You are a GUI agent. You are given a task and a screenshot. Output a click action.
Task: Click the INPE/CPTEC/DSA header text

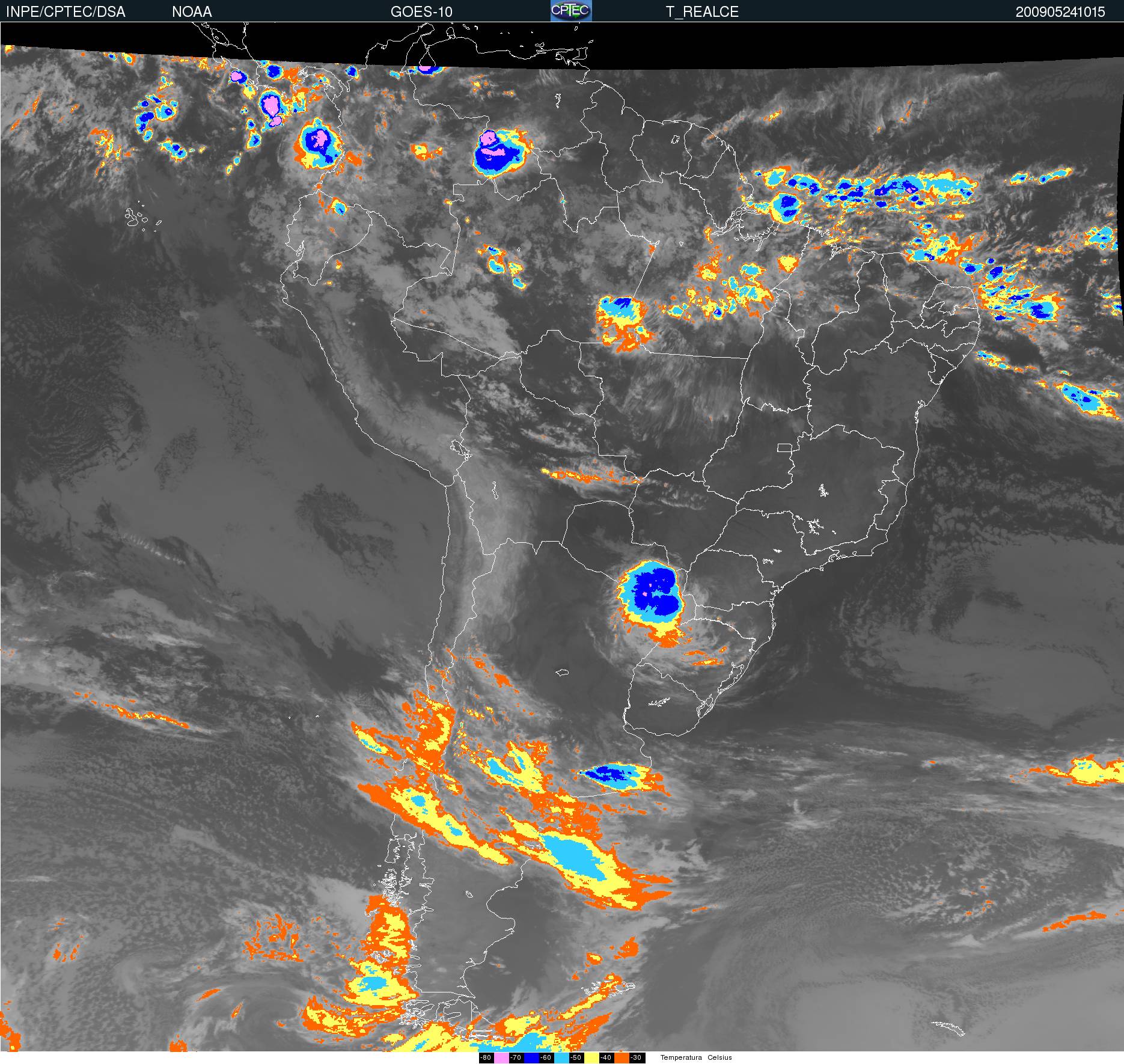[66, 12]
